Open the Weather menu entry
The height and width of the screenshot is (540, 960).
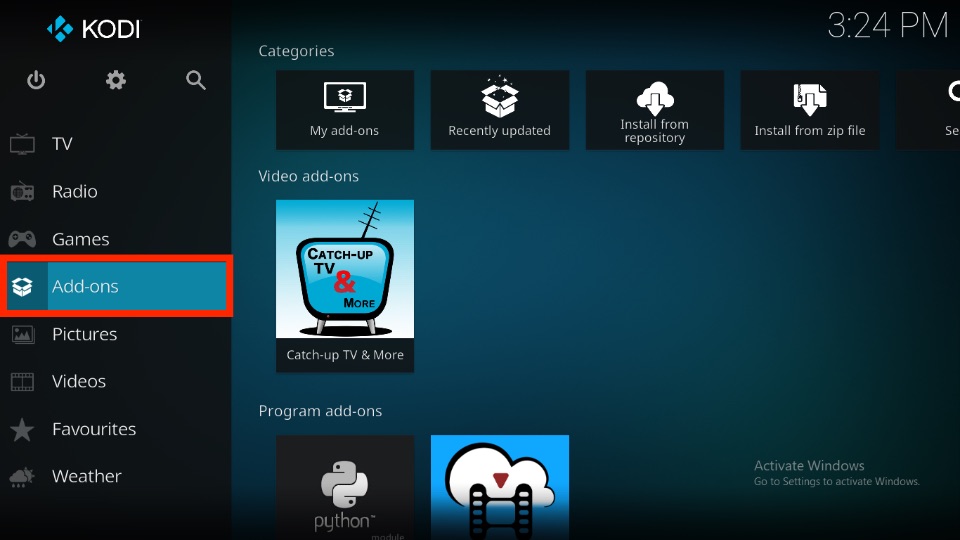(116, 476)
